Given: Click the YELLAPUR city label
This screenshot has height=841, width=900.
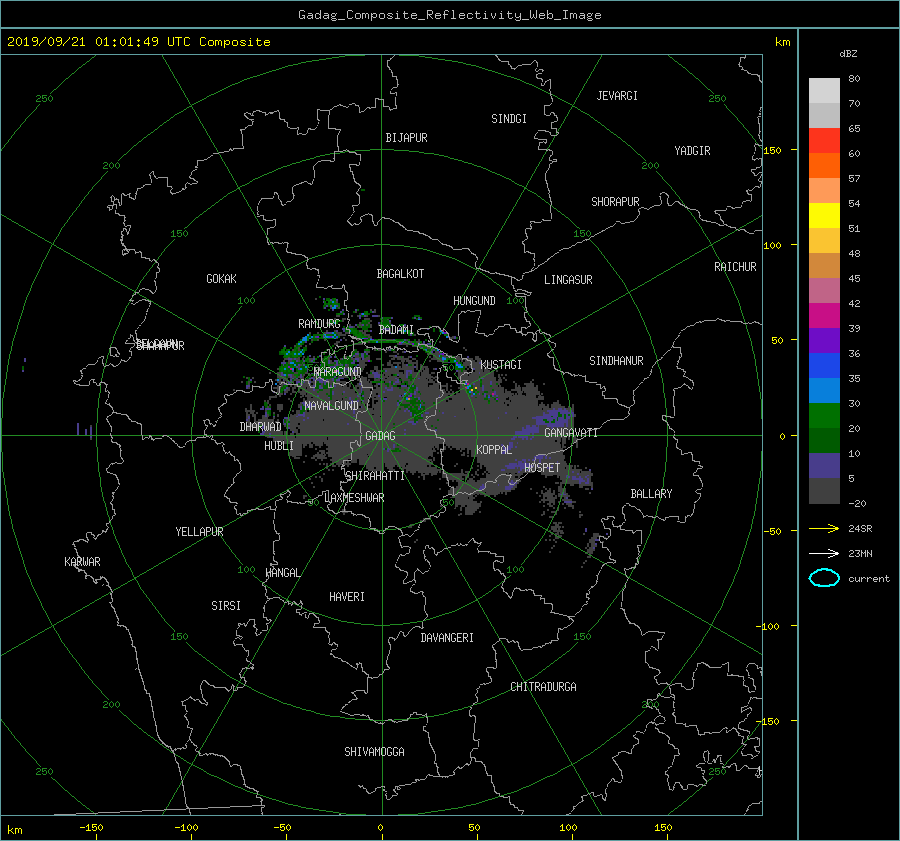Looking at the screenshot, I should pos(199,532).
